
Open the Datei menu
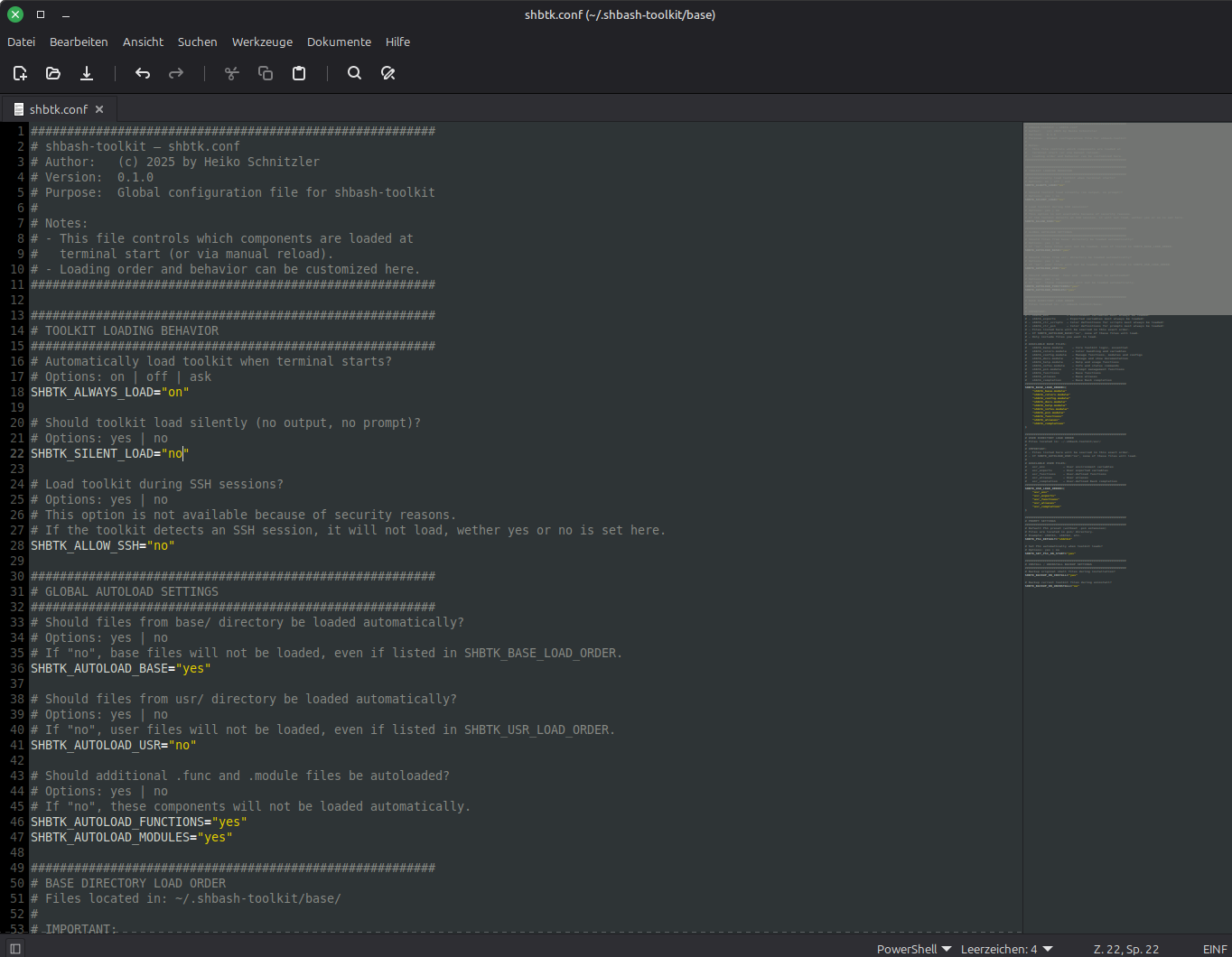click(x=22, y=42)
